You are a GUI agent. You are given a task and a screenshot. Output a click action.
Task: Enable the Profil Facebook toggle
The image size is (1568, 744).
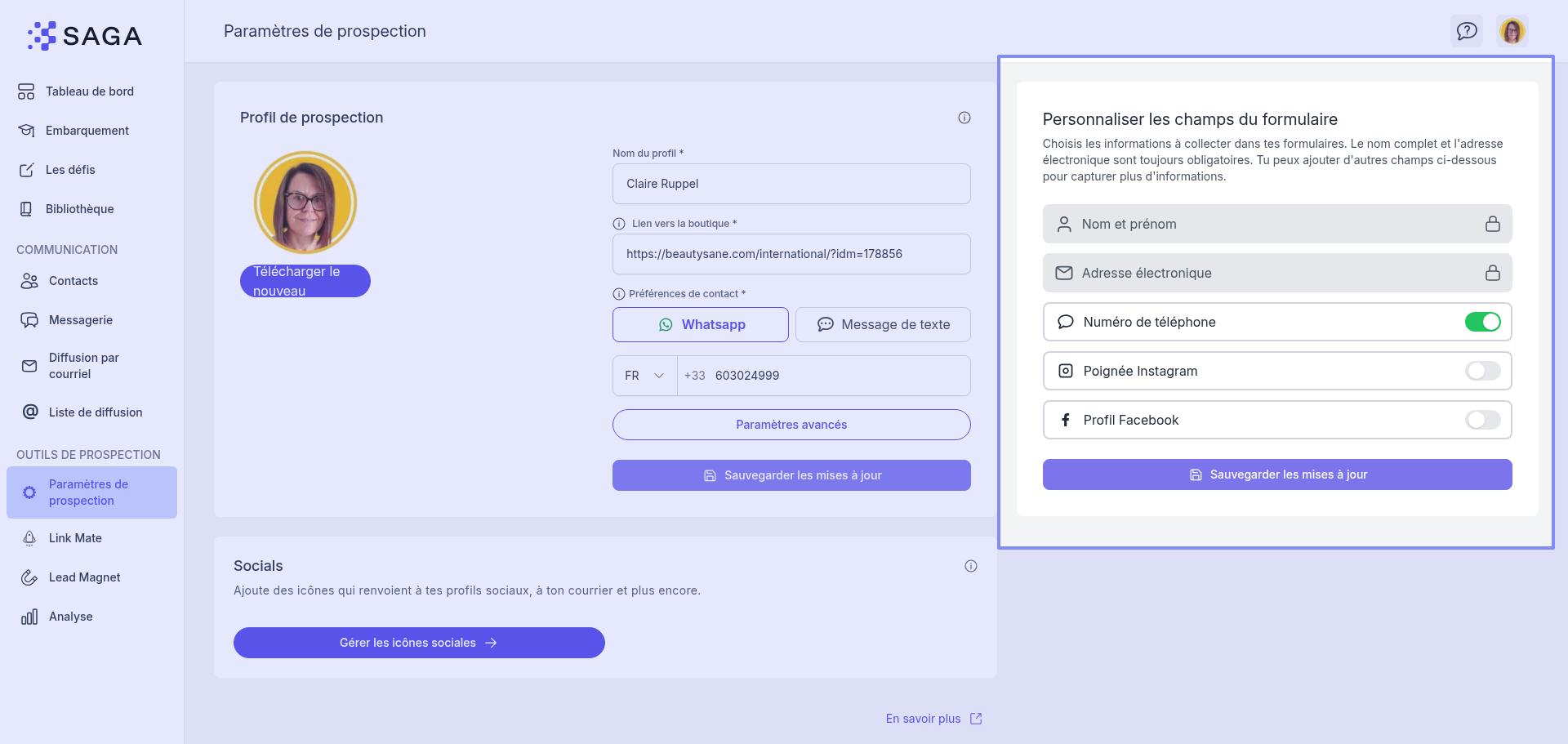pyautogui.click(x=1482, y=420)
